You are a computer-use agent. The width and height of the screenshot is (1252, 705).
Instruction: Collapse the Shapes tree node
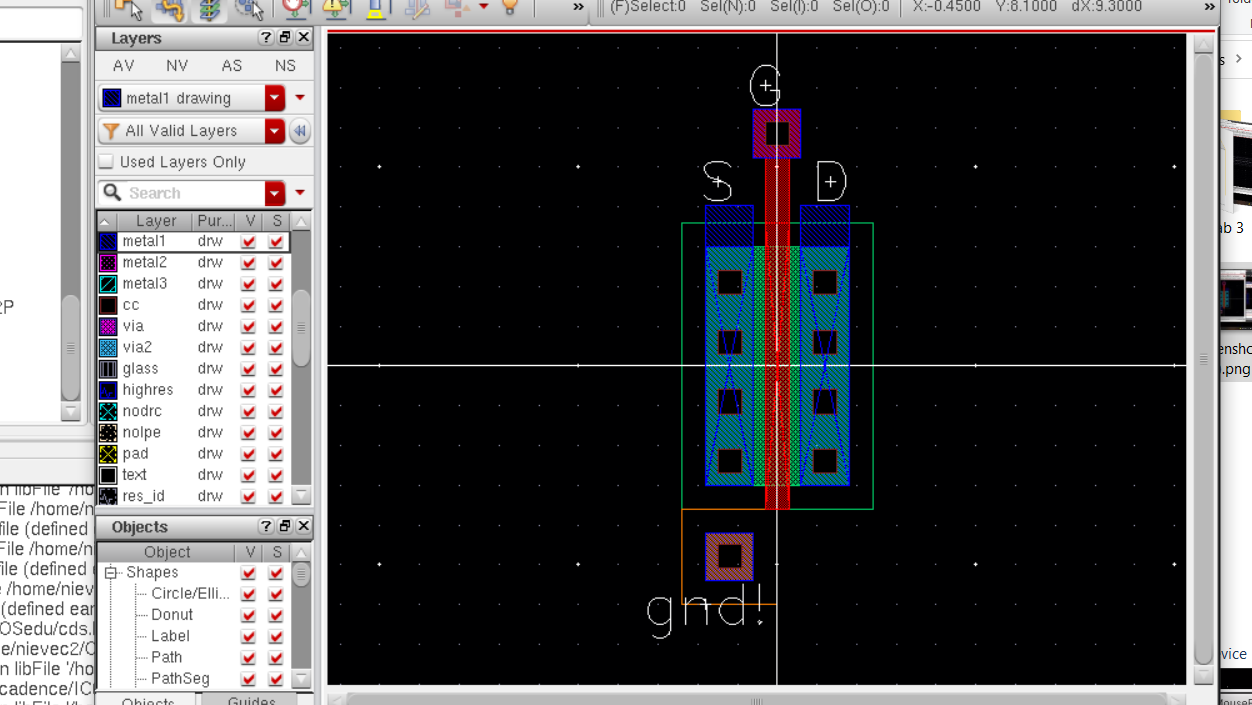tap(111, 573)
